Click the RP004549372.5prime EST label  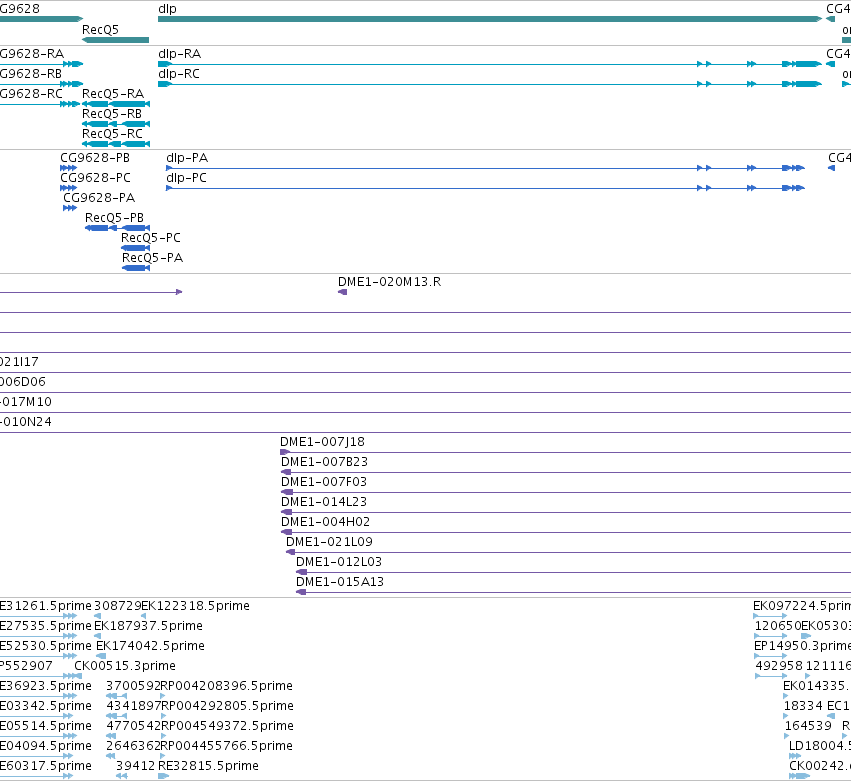coord(227,726)
